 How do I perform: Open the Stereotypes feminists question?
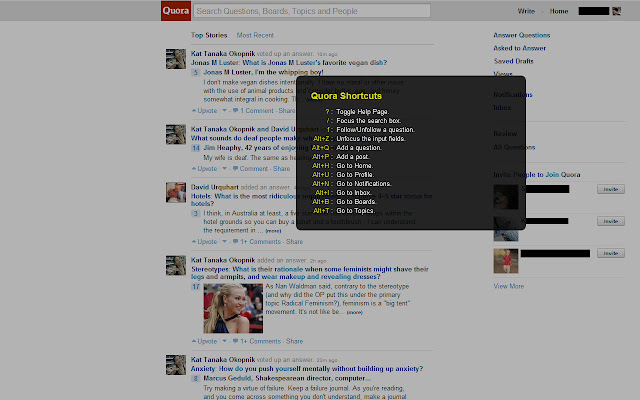tap(310, 273)
